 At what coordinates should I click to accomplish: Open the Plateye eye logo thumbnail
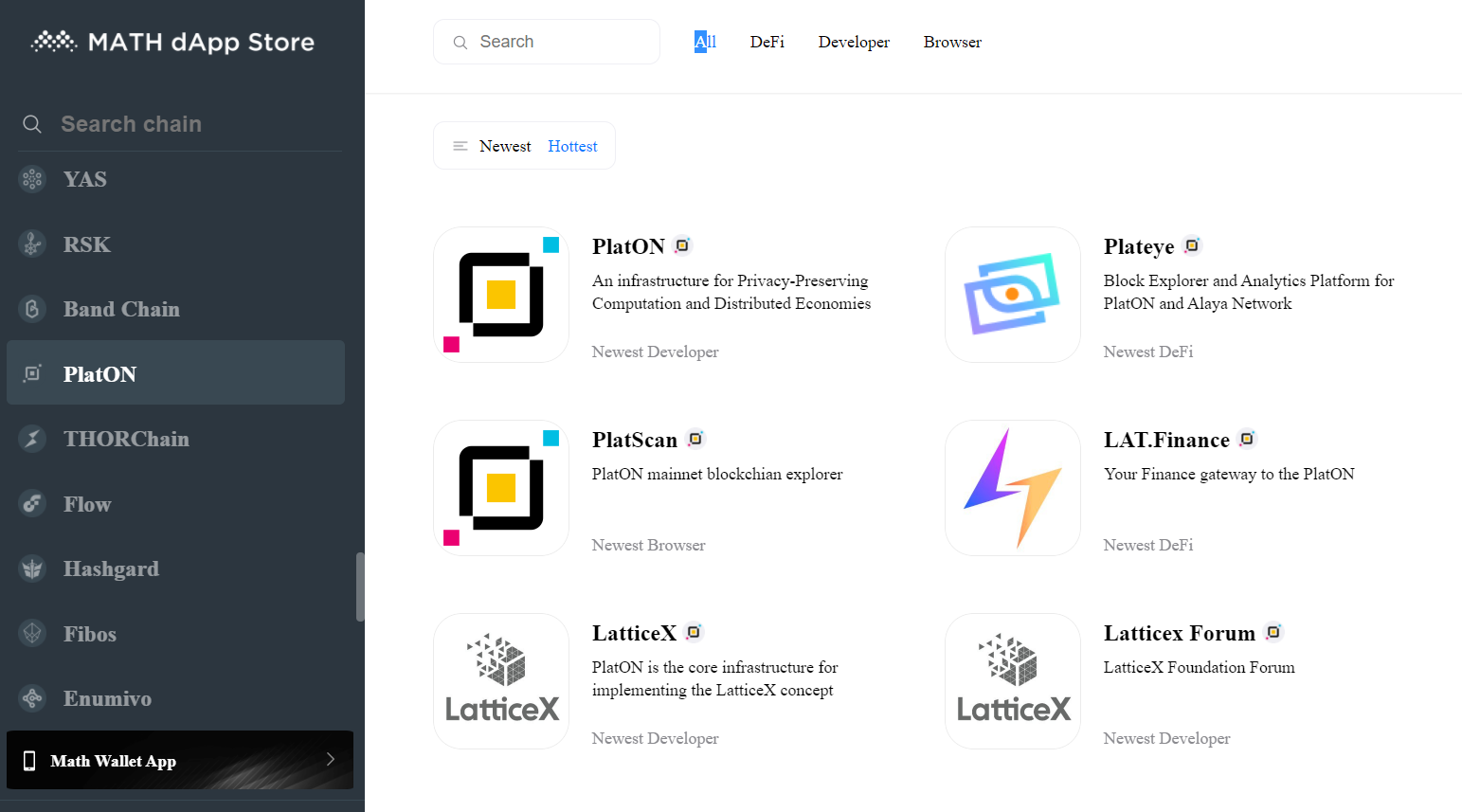pos(1013,295)
